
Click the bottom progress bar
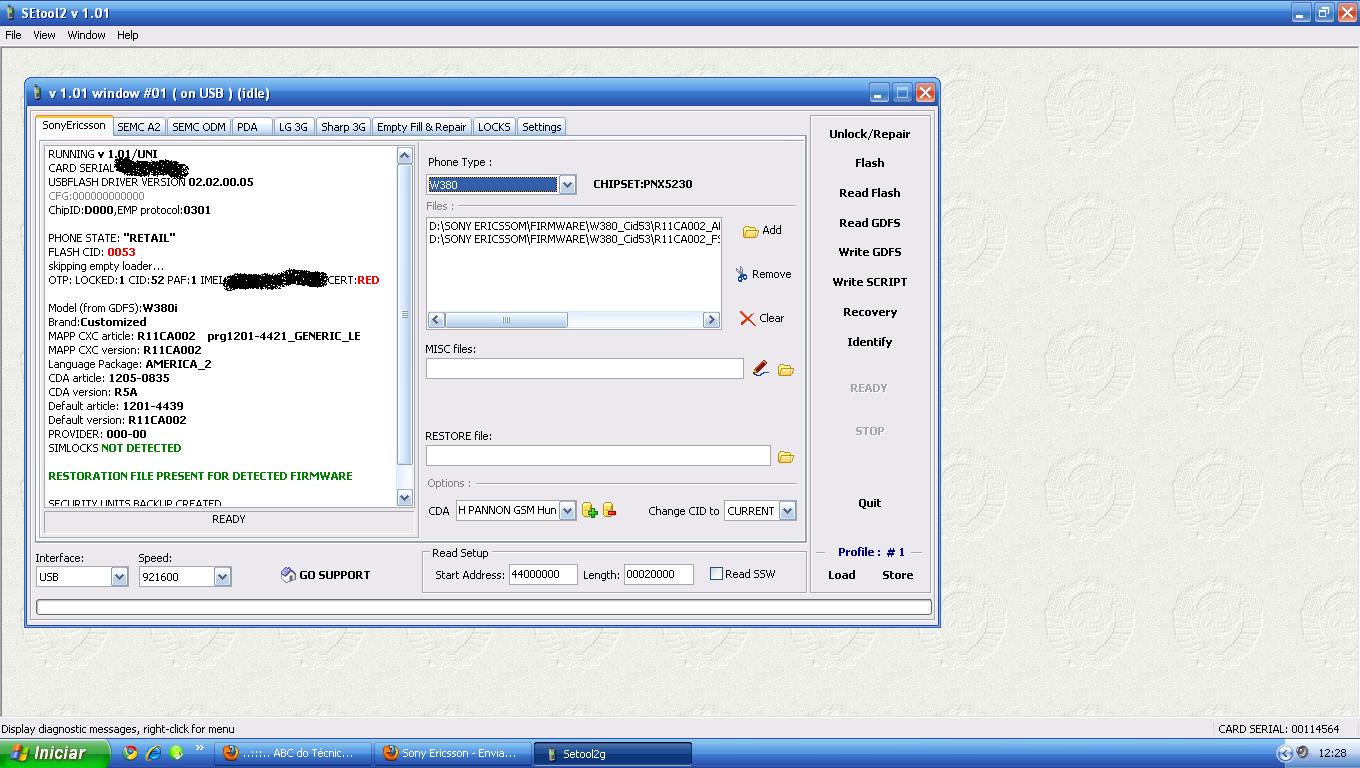(484, 607)
